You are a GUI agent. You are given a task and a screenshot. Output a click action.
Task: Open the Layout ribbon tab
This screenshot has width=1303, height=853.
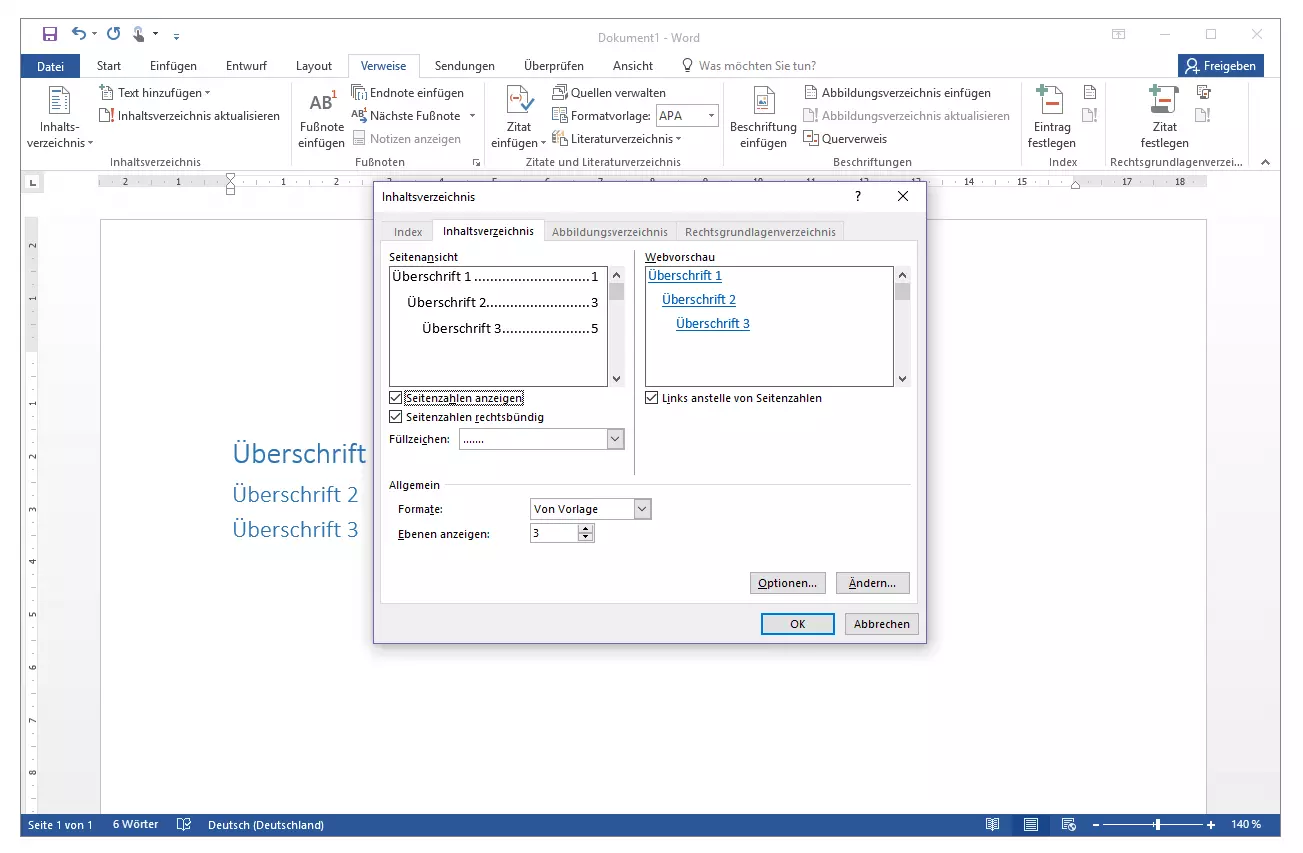pos(314,66)
